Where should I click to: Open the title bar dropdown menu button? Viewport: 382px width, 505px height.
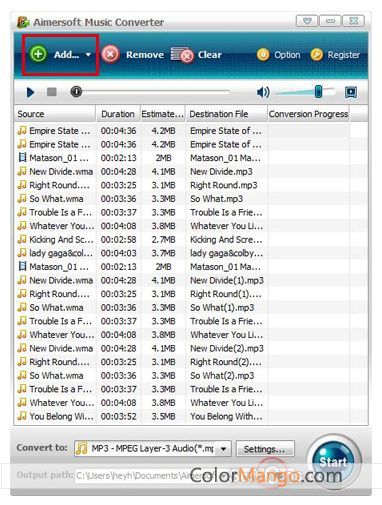[307, 21]
